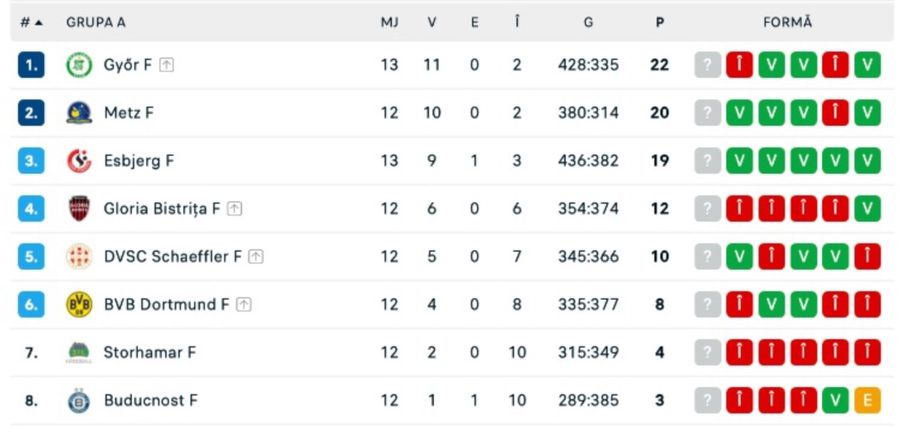Viewport: 900px width, 435px height.
Task: Click the Gloria Bistrița F crest
Action: point(79,209)
